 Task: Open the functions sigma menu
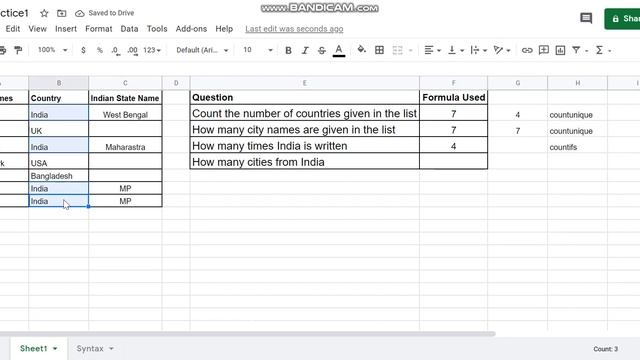click(x=599, y=50)
